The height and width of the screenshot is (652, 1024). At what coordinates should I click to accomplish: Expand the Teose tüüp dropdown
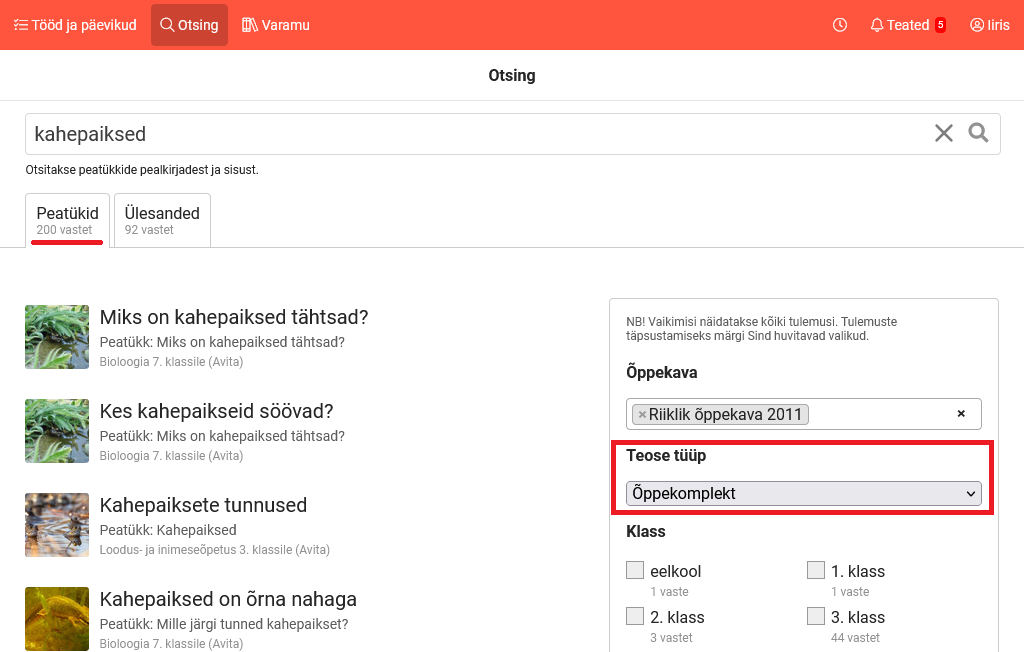coord(804,493)
